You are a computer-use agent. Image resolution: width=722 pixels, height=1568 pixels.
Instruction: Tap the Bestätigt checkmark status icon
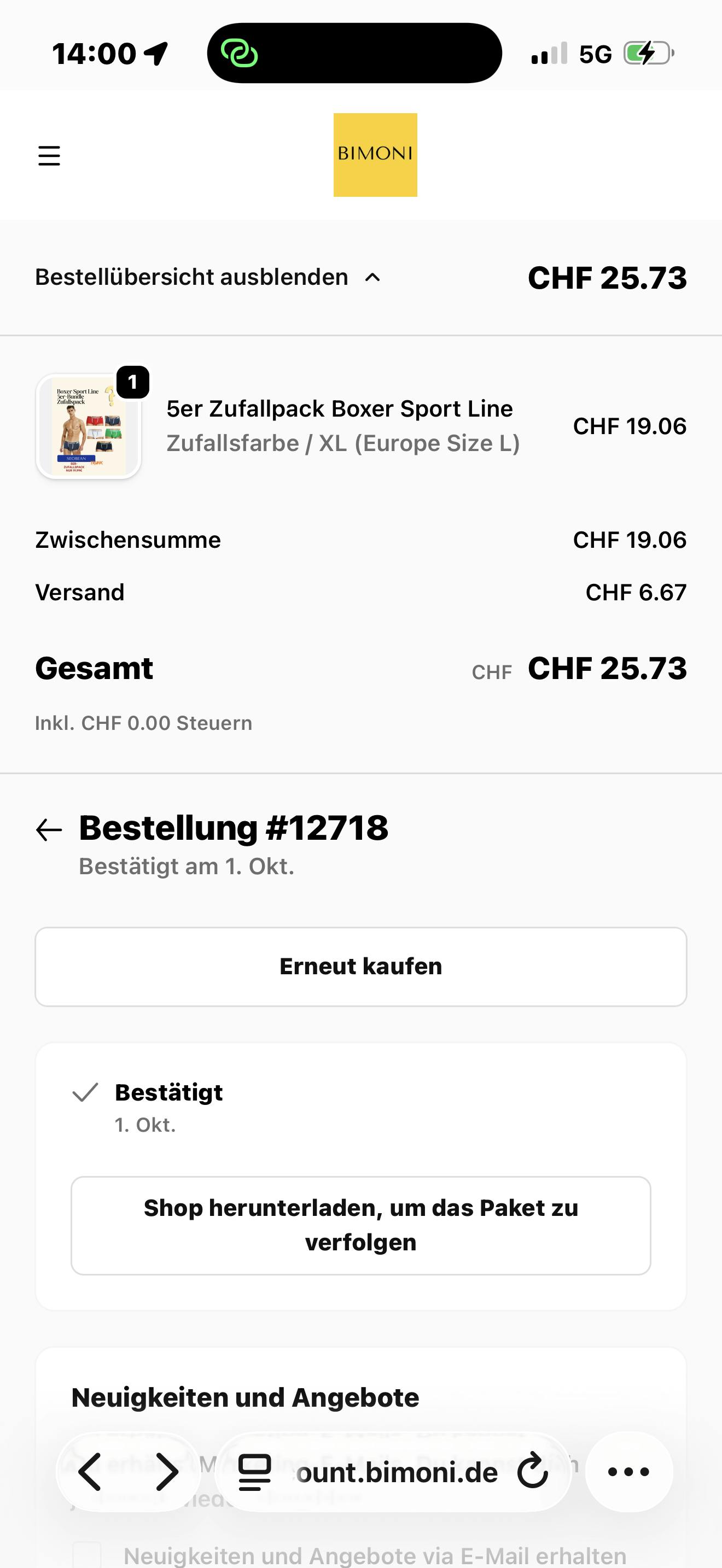pyautogui.click(x=85, y=1092)
